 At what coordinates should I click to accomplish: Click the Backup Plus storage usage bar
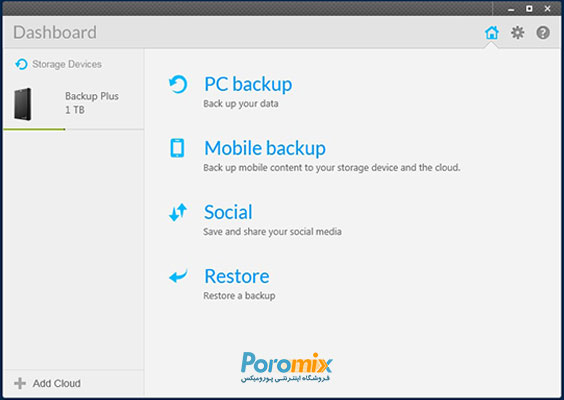tap(74, 129)
